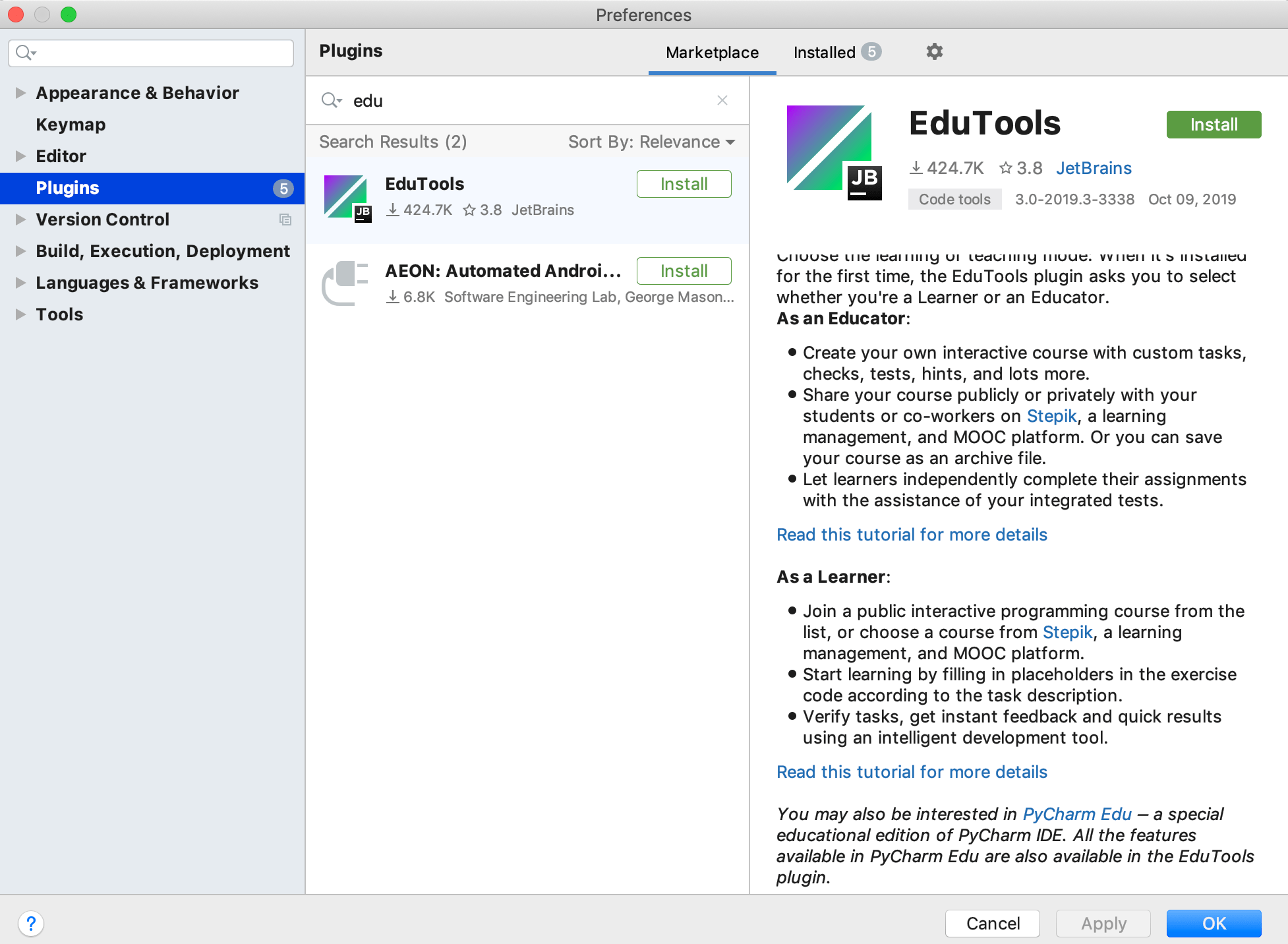Image resolution: width=1288 pixels, height=944 pixels.
Task: Click the AEON plugin plug icon
Action: click(345, 283)
